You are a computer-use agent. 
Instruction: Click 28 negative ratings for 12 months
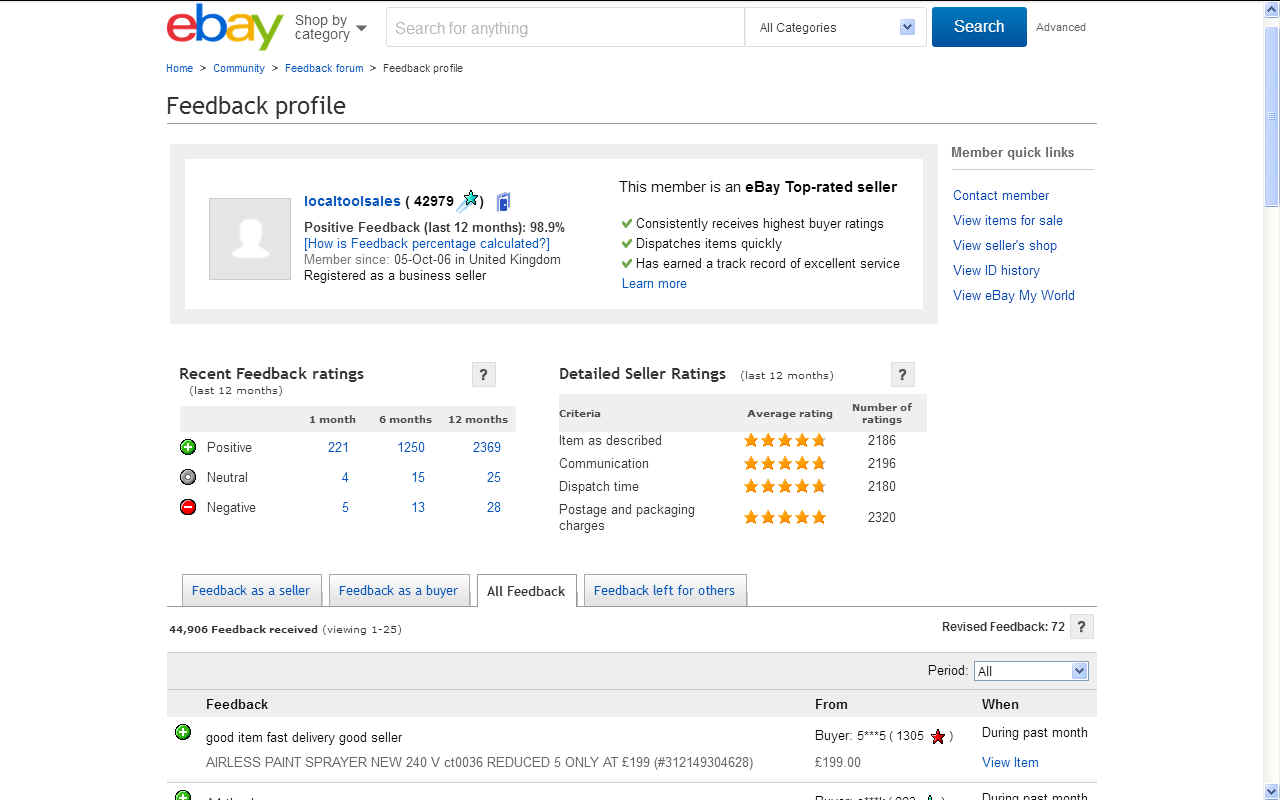pos(494,507)
